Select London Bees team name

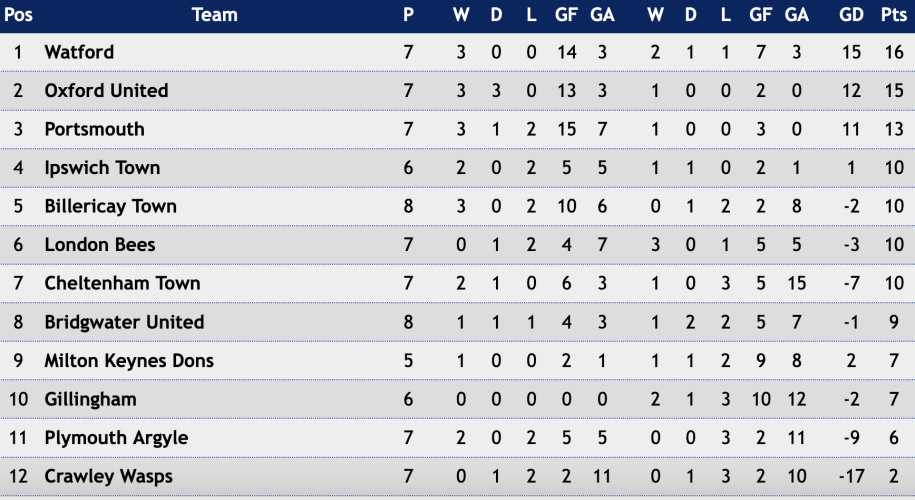point(100,244)
